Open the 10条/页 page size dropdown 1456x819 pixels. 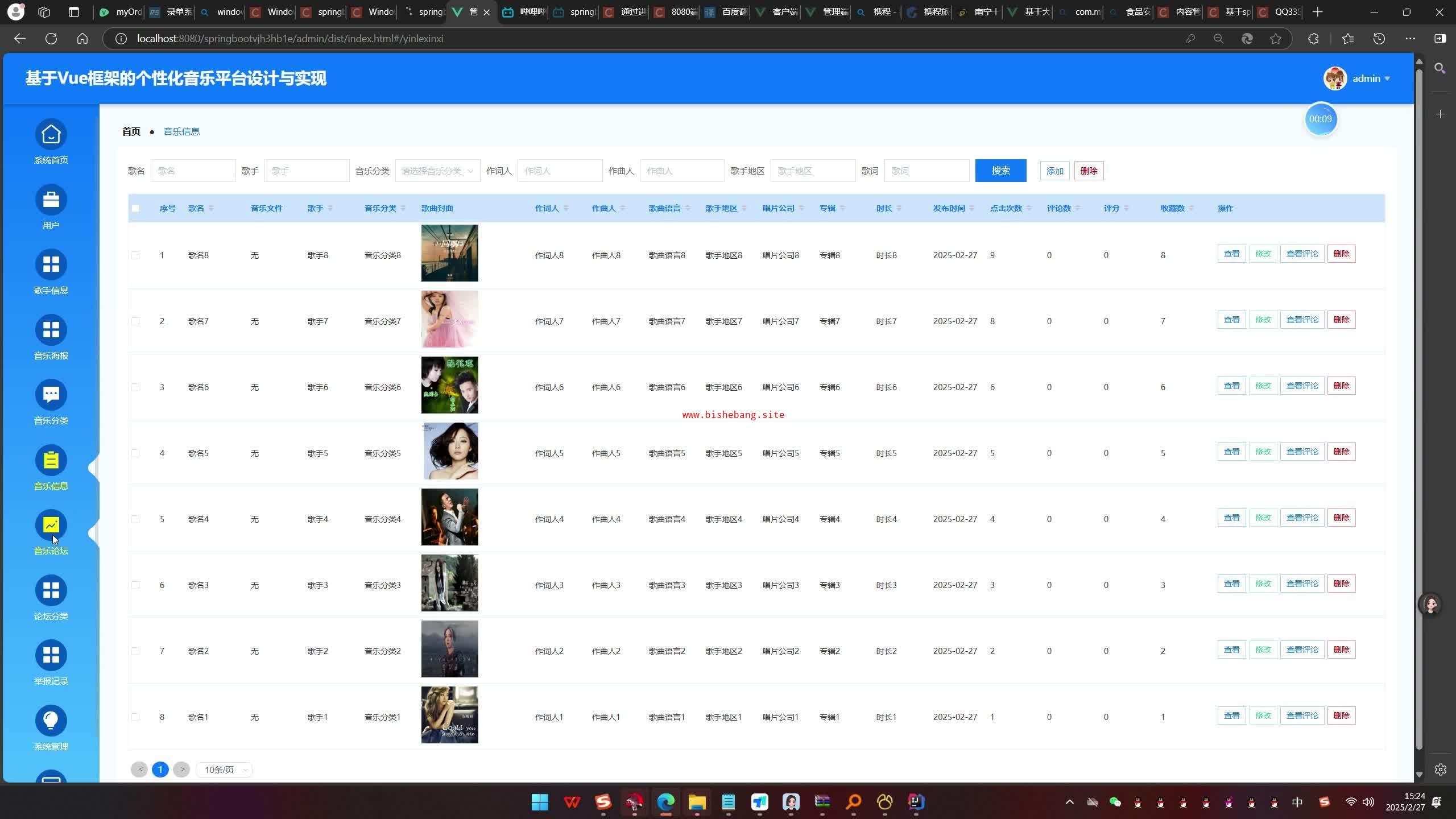coord(224,770)
